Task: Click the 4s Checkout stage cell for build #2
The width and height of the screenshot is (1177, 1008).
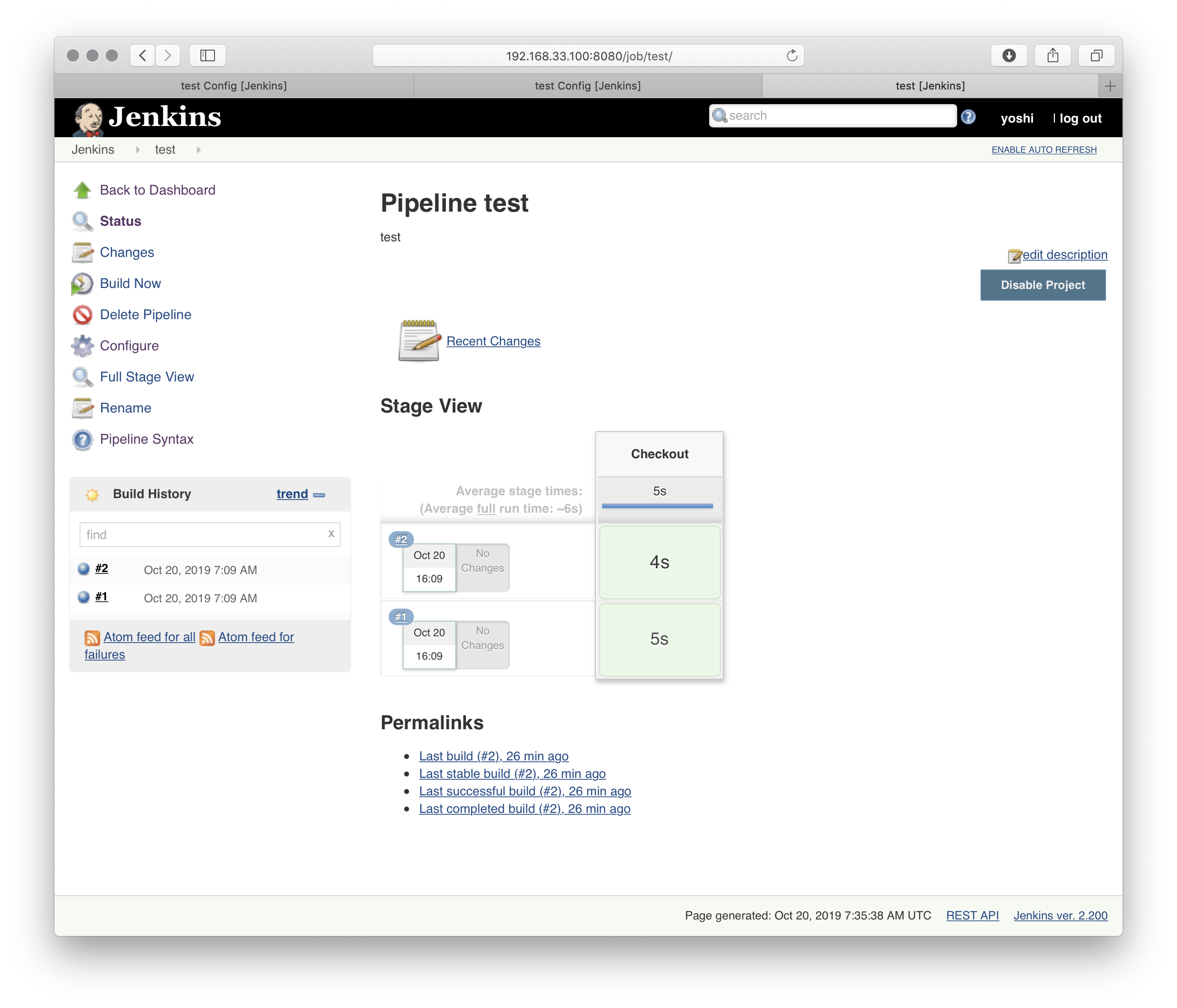Action: click(x=660, y=562)
